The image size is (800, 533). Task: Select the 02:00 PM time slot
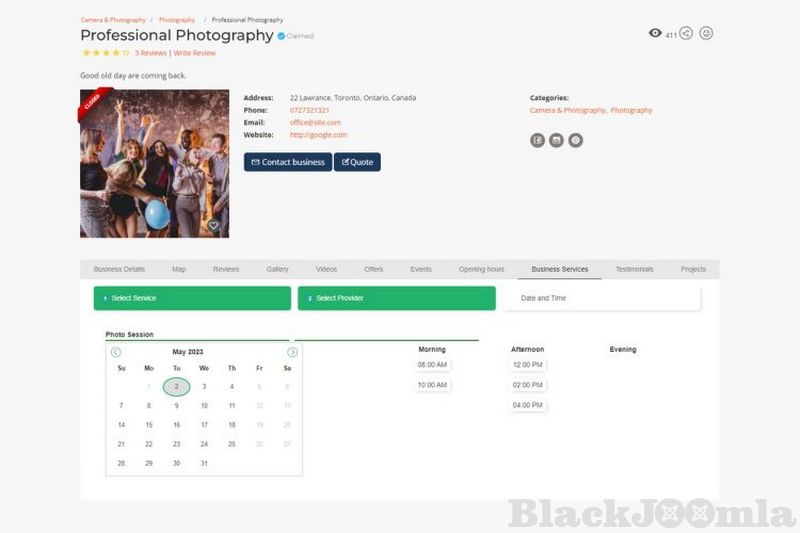click(528, 385)
